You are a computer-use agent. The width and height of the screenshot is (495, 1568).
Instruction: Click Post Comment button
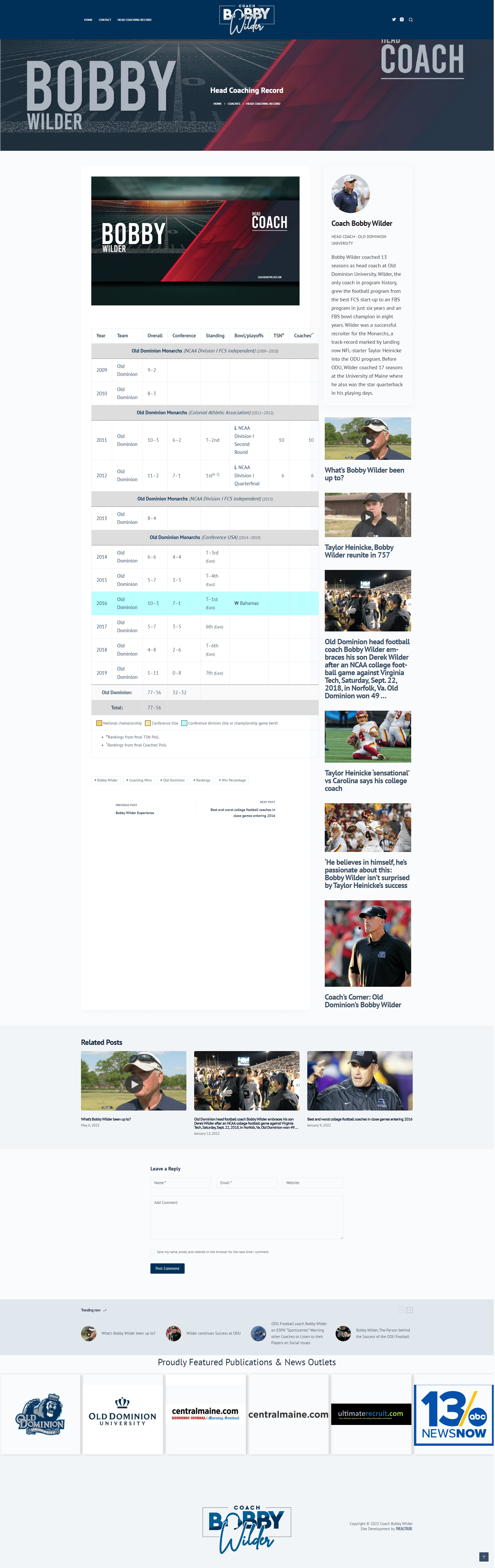[x=167, y=1268]
